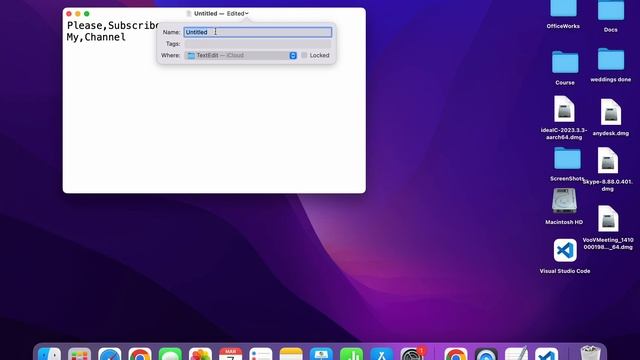Launch the Chrome icon beside Safari in Dock
Screen dimensions: 640x360
(140, 353)
